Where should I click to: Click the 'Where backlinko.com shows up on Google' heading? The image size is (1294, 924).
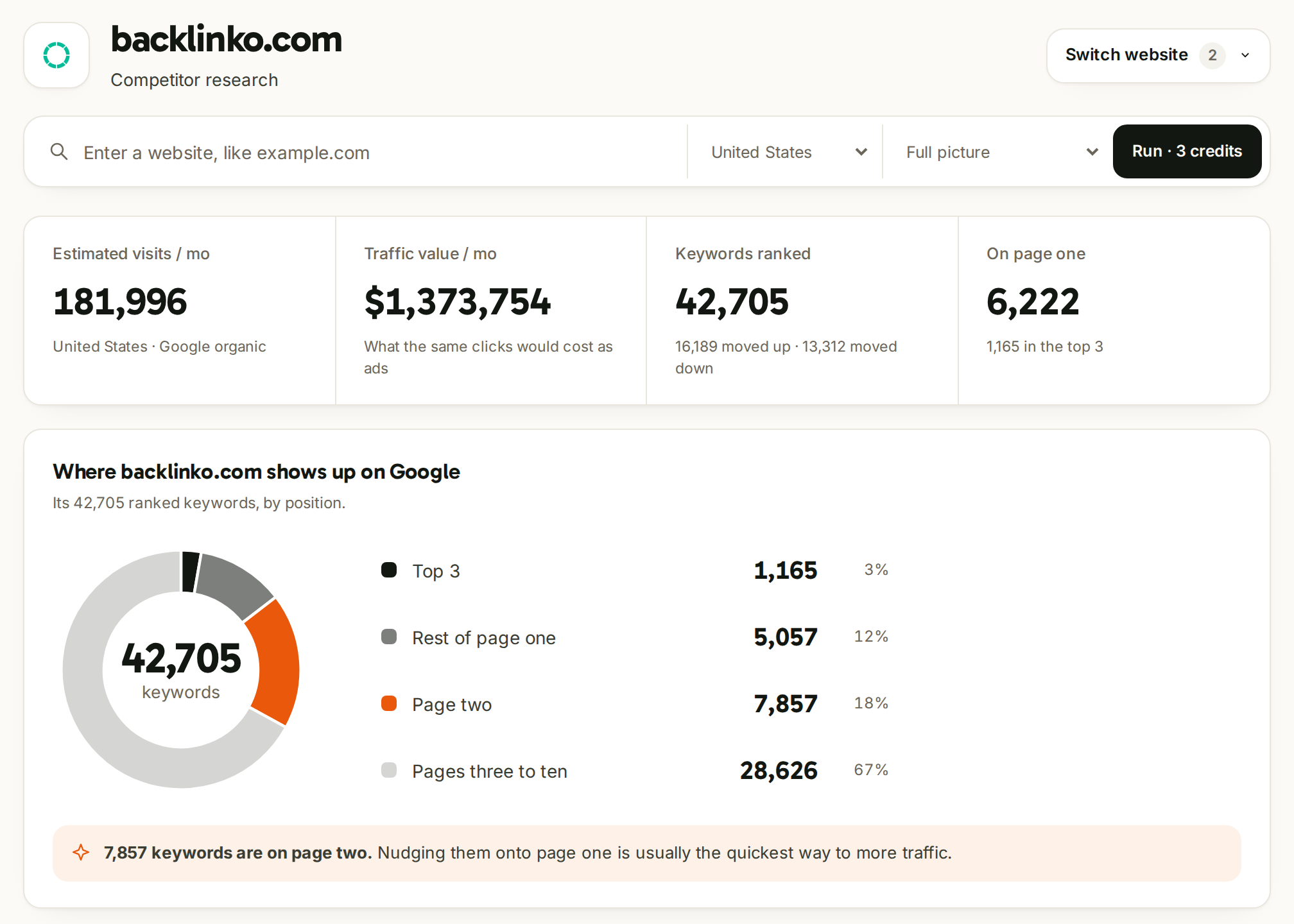256,472
